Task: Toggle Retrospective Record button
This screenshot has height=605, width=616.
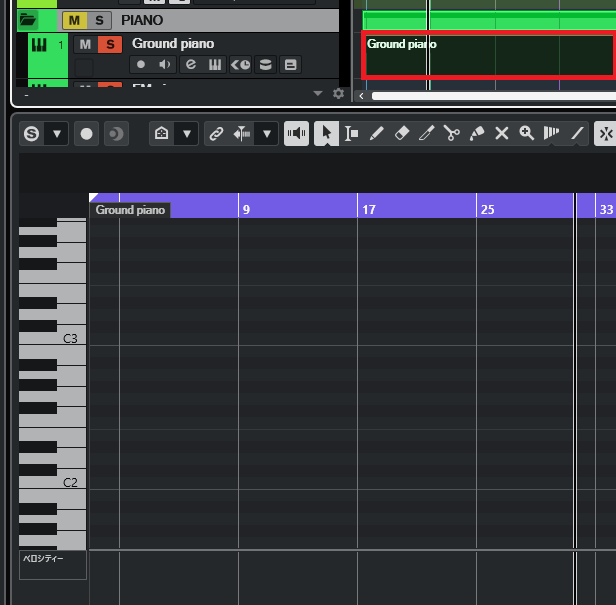Action: pos(116,134)
